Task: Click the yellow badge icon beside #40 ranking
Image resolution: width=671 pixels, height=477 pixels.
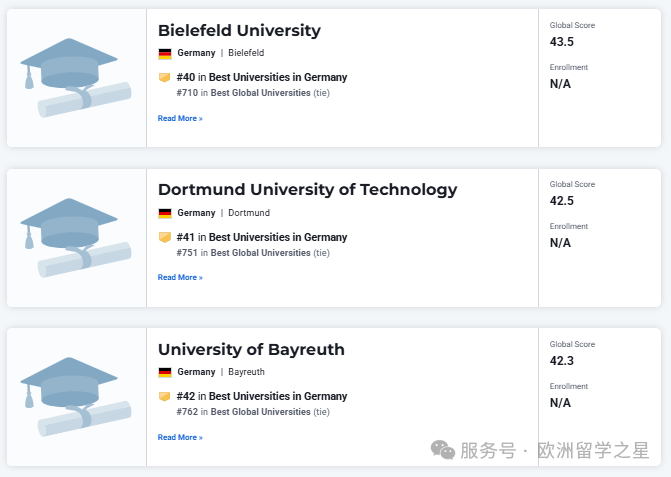Action: 165,77
